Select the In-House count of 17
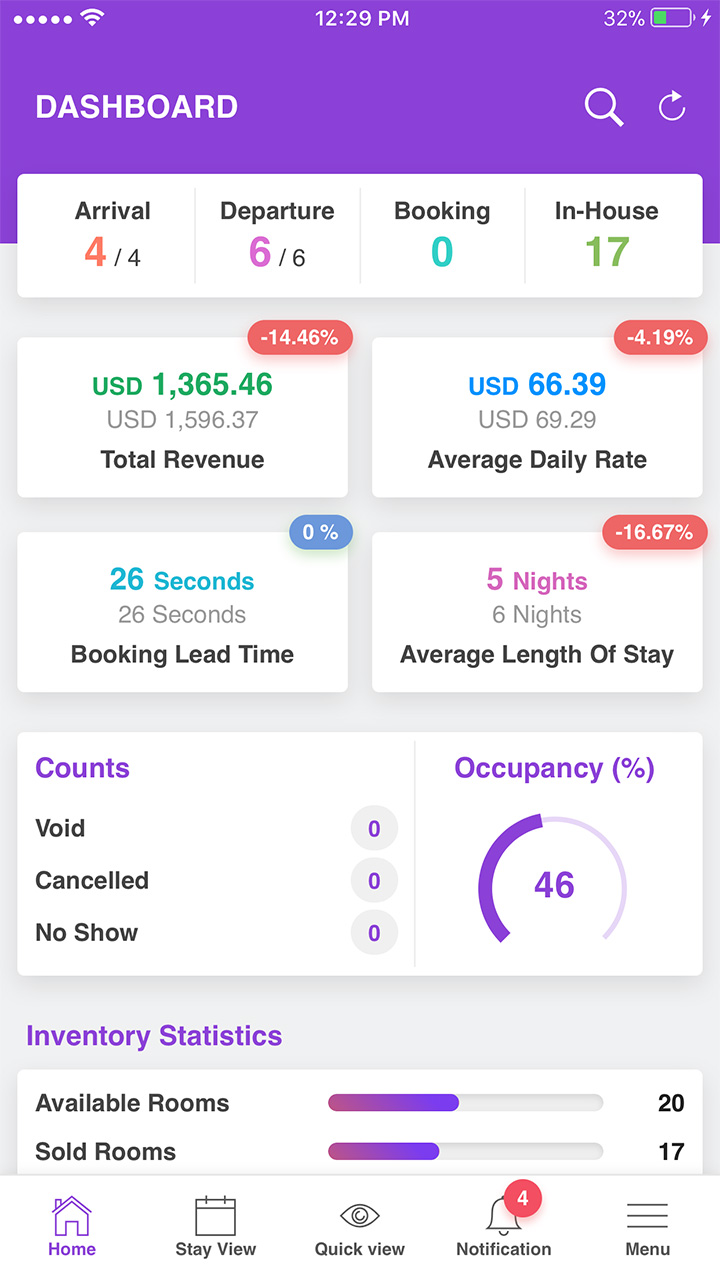The image size is (720, 1280). [607, 235]
